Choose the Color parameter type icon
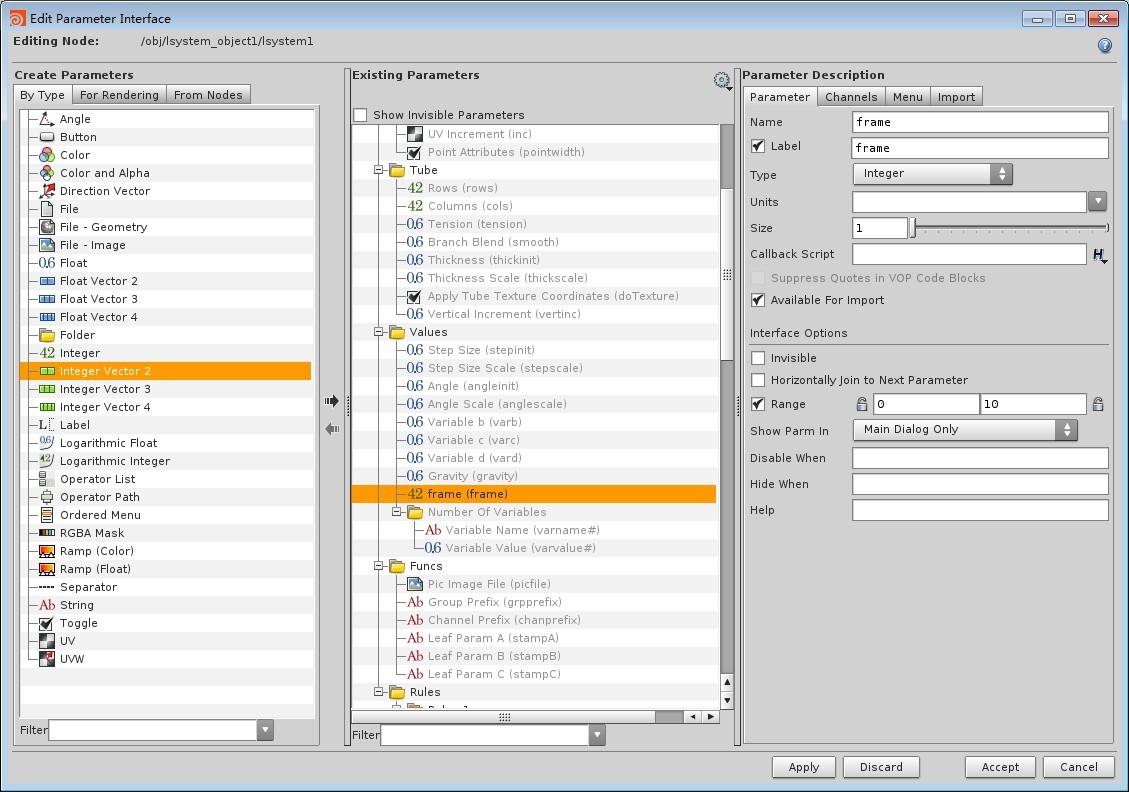Viewport: 1129px width, 792px height. (47, 155)
